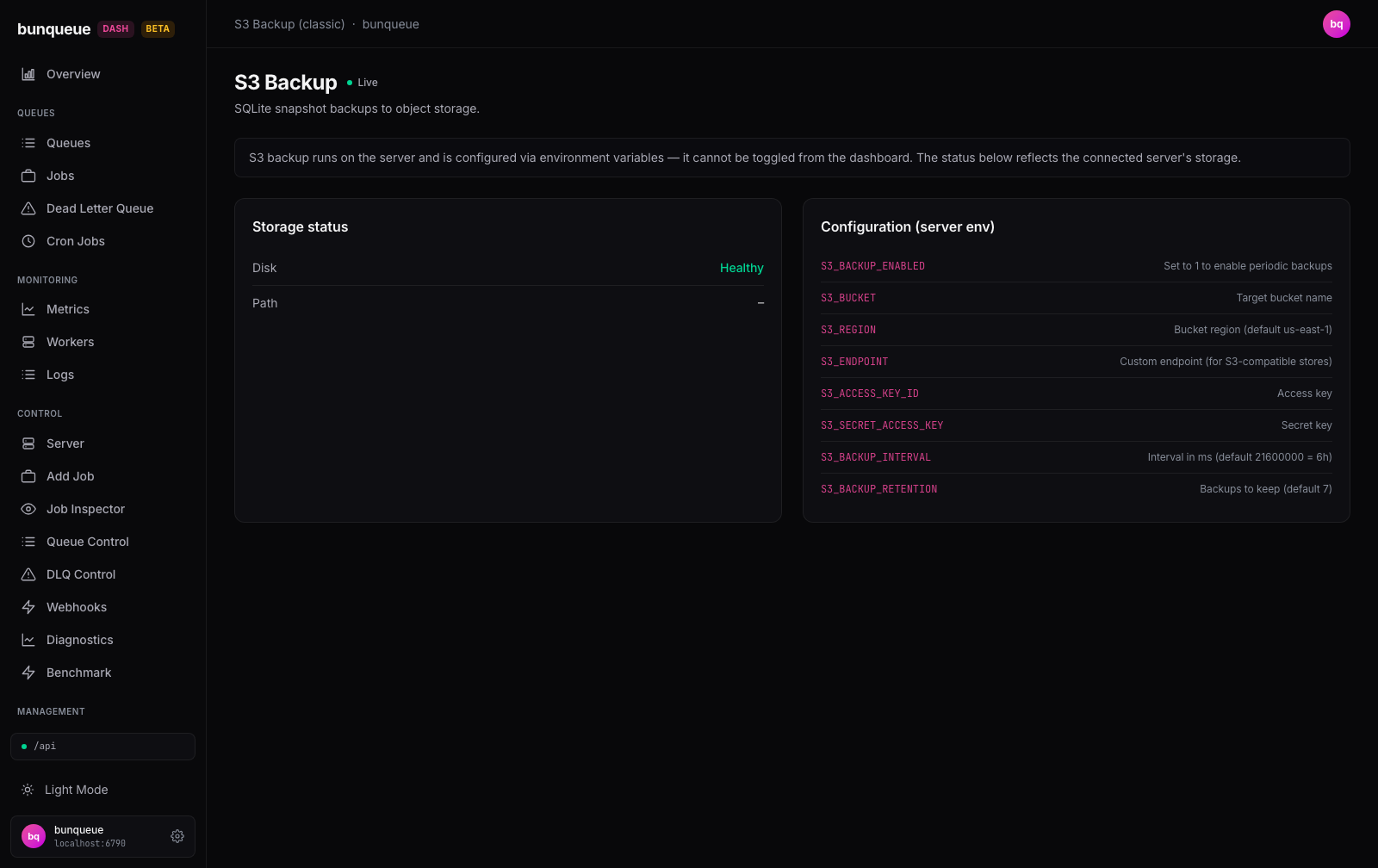Image resolution: width=1378 pixels, height=868 pixels.
Task: Click the DASH badge
Action: [115, 29]
